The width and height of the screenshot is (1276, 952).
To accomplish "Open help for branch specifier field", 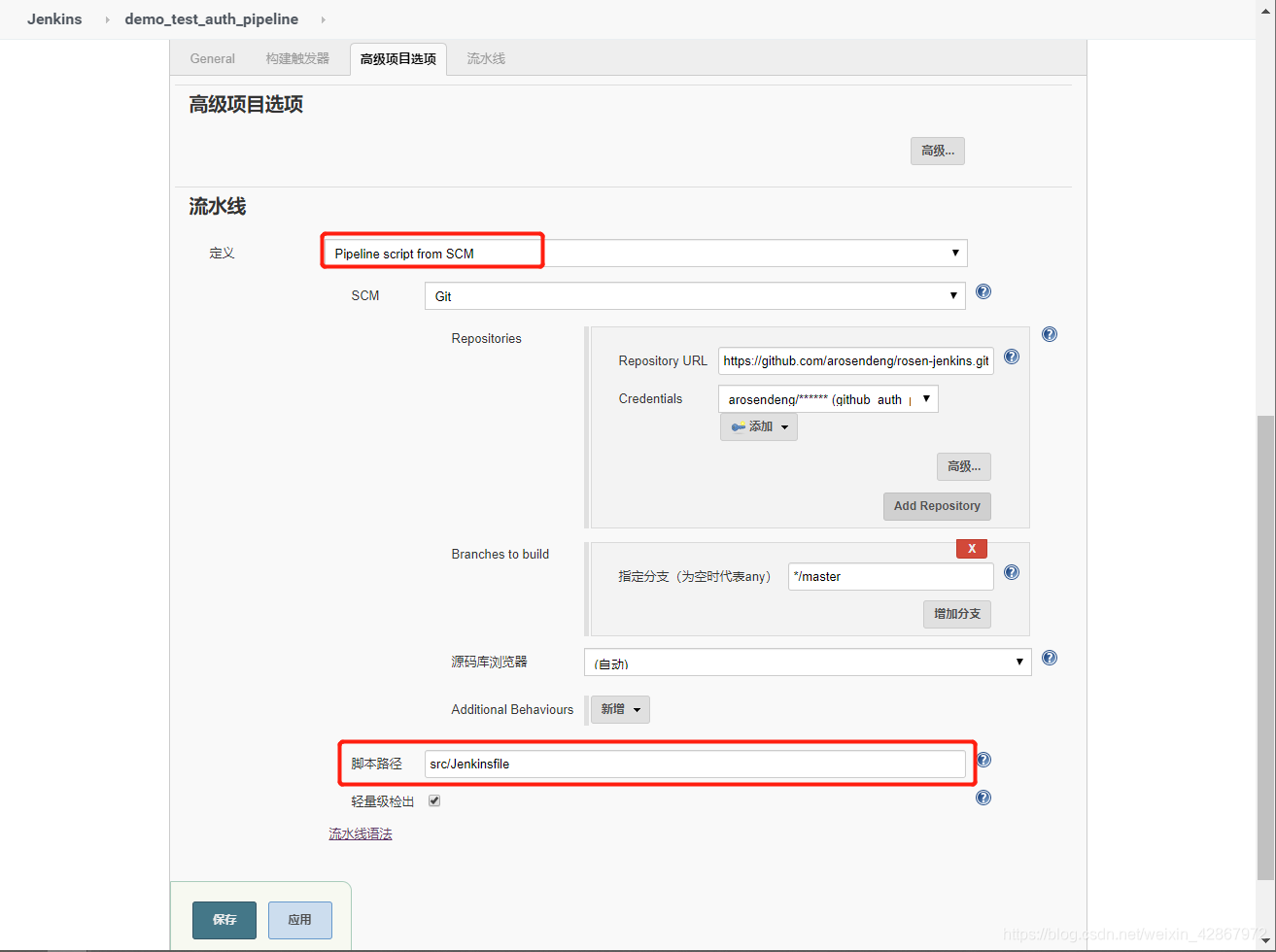I will (x=1012, y=572).
